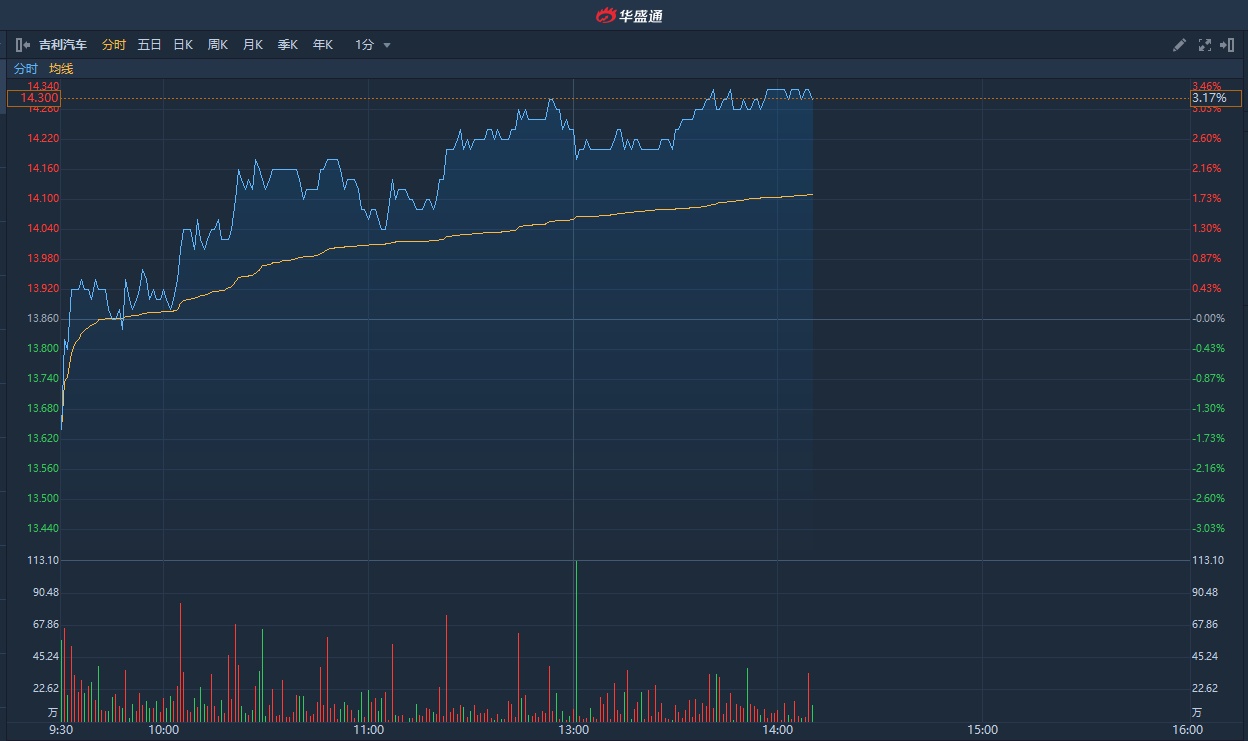Collapse the right side panel
The width and height of the screenshot is (1248, 741).
(x=1227, y=45)
